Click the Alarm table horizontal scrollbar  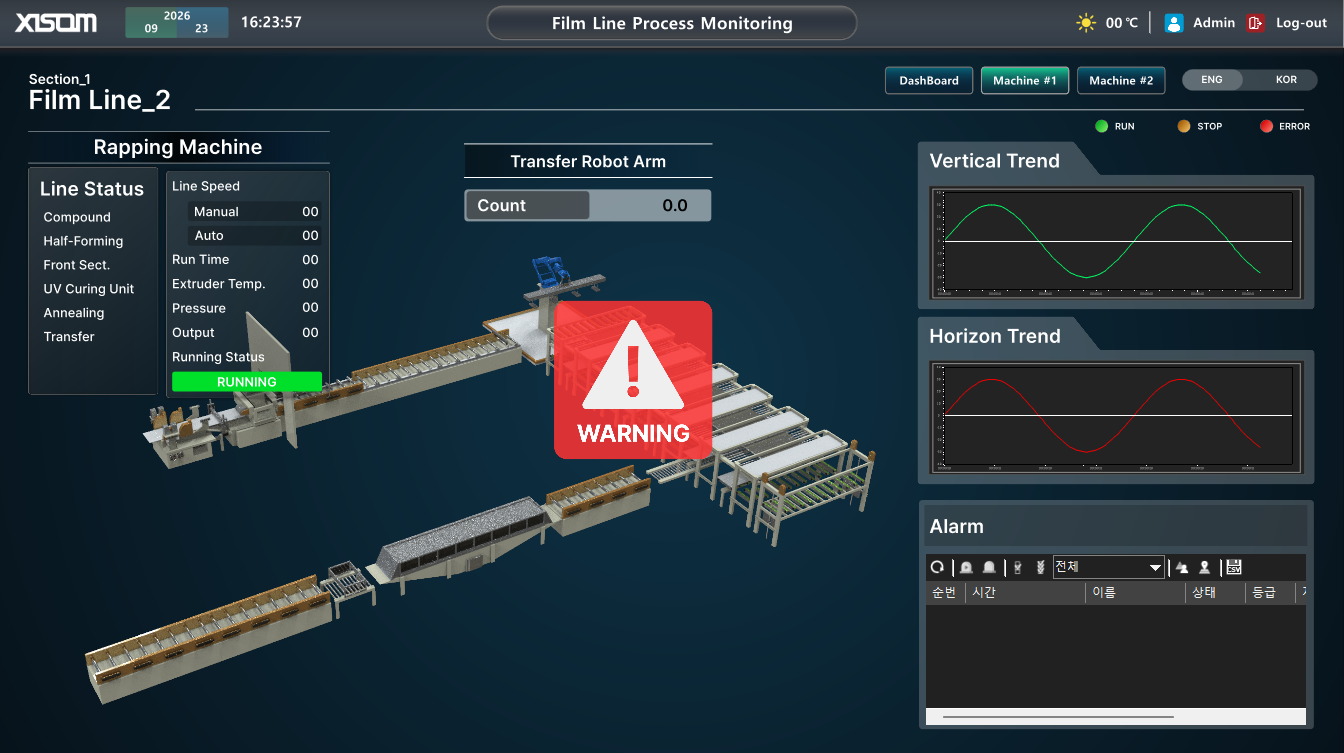pyautogui.click(x=1058, y=716)
